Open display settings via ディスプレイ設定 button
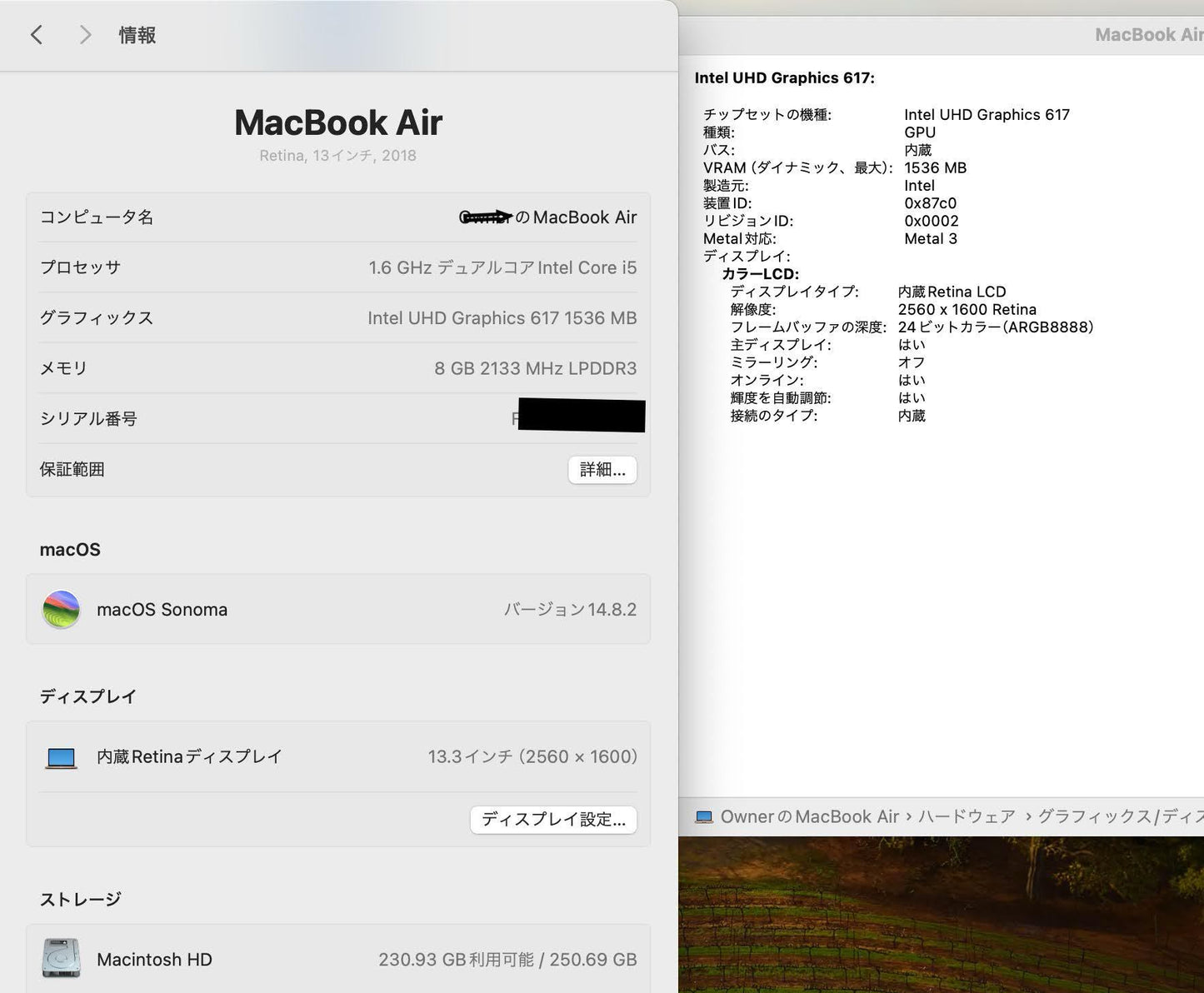The width and height of the screenshot is (1204, 993). tap(553, 820)
